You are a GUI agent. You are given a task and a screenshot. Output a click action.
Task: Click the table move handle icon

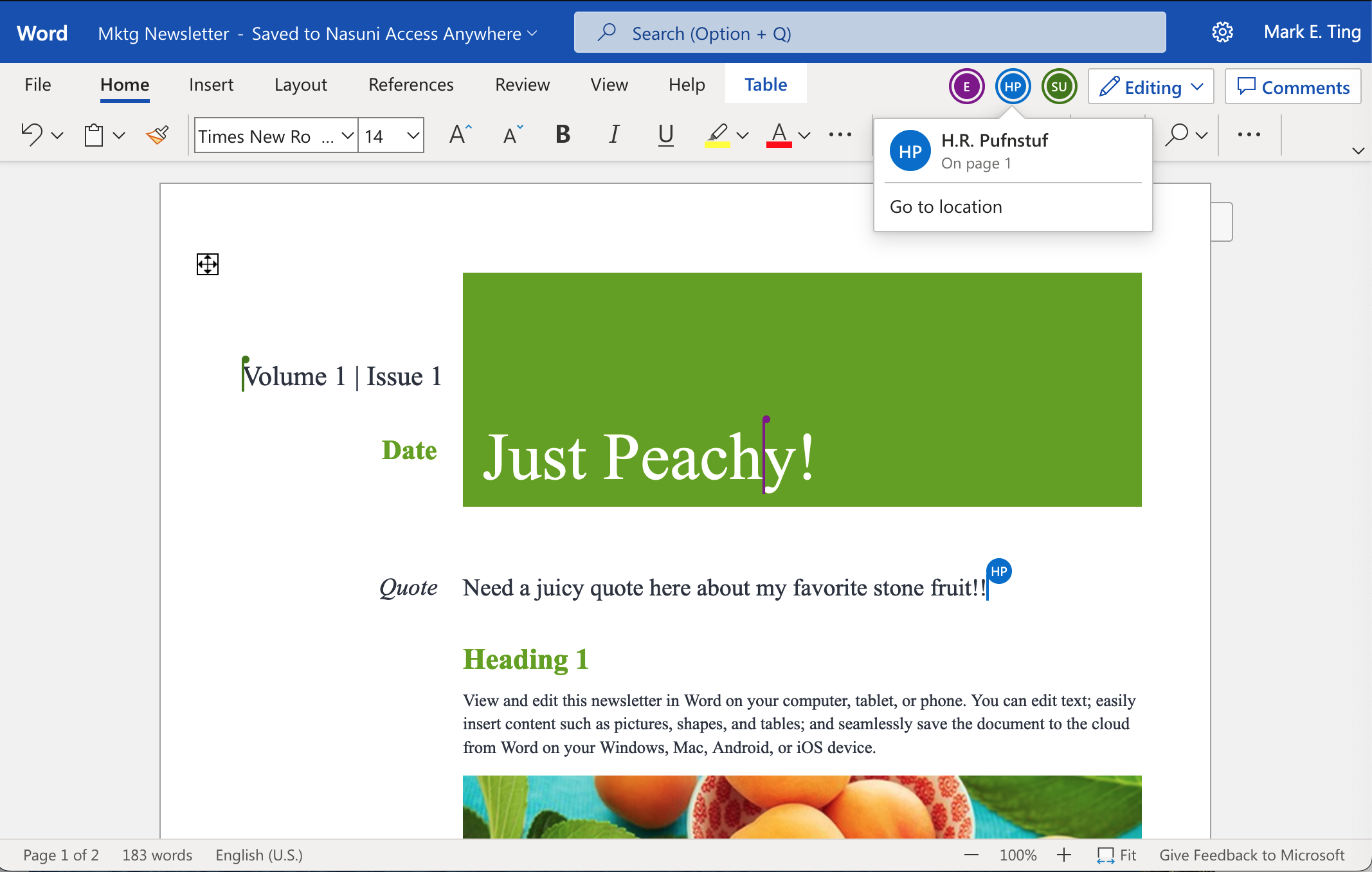point(207,264)
